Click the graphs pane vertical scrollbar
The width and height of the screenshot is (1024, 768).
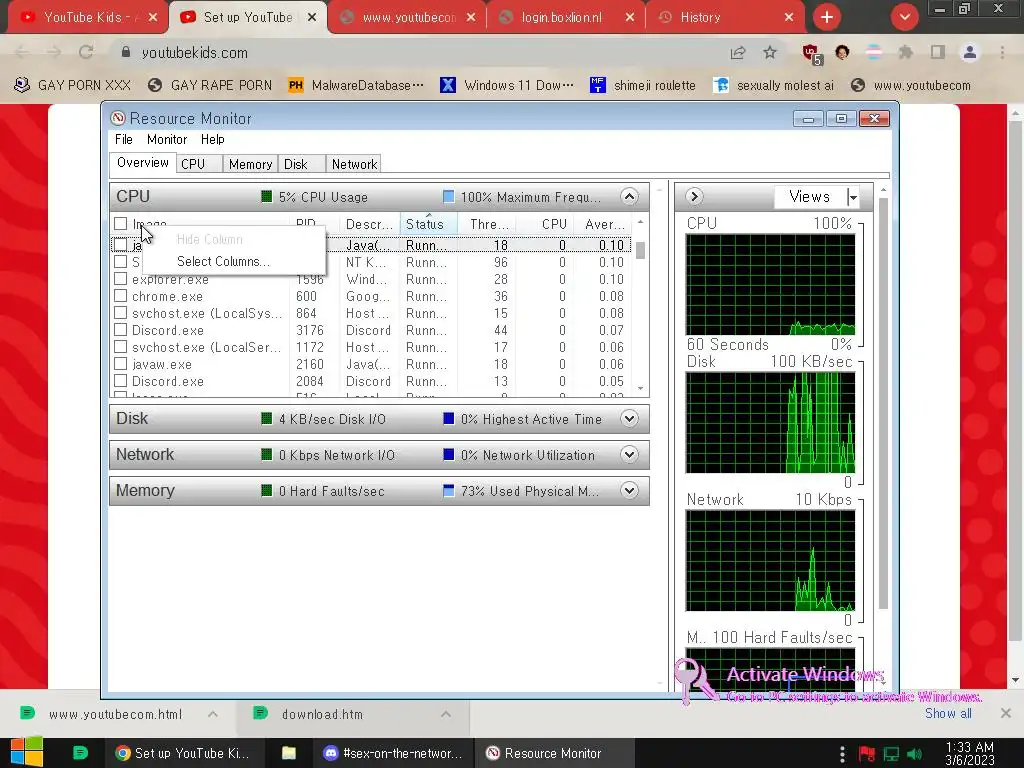(883, 402)
